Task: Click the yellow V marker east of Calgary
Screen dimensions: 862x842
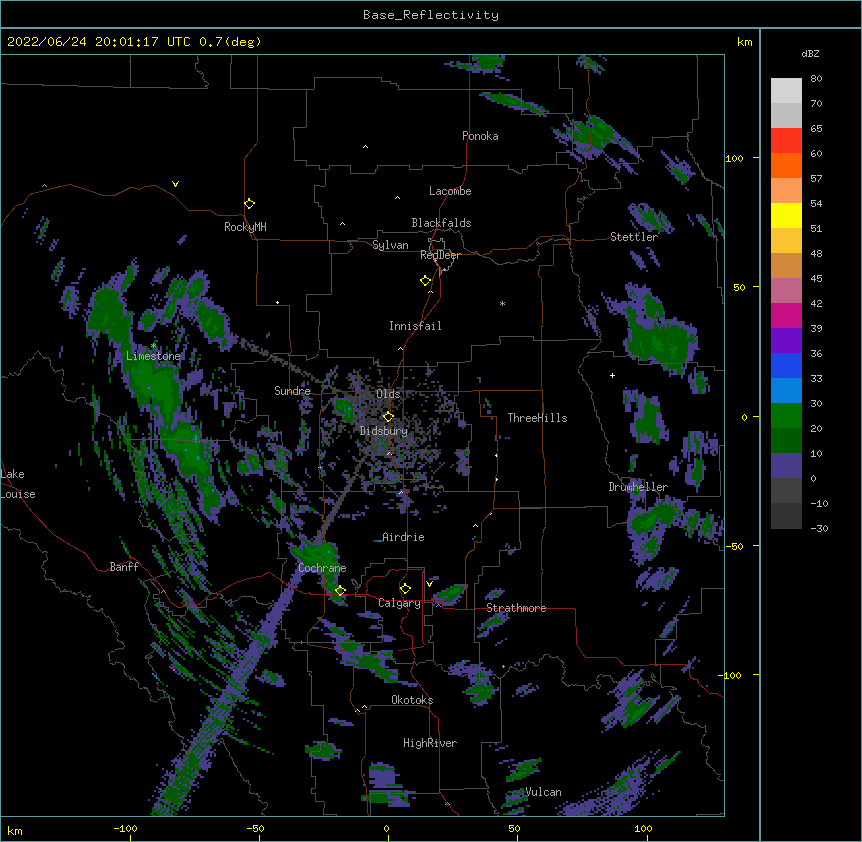Action: click(429, 584)
